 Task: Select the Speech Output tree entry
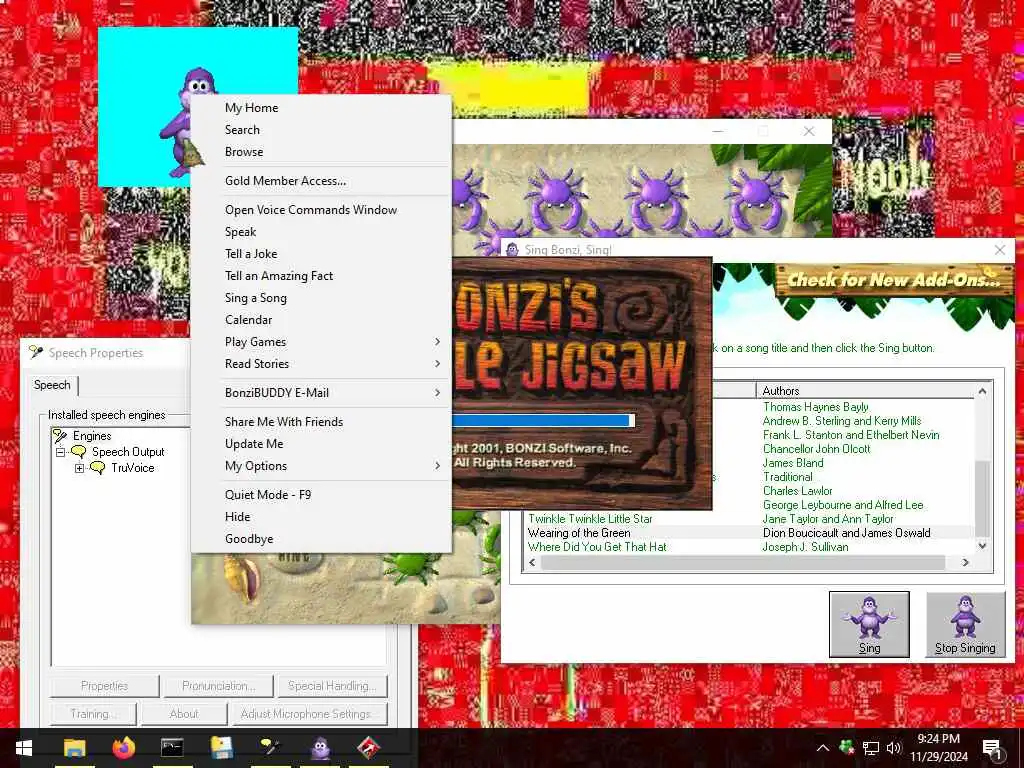click(x=128, y=452)
